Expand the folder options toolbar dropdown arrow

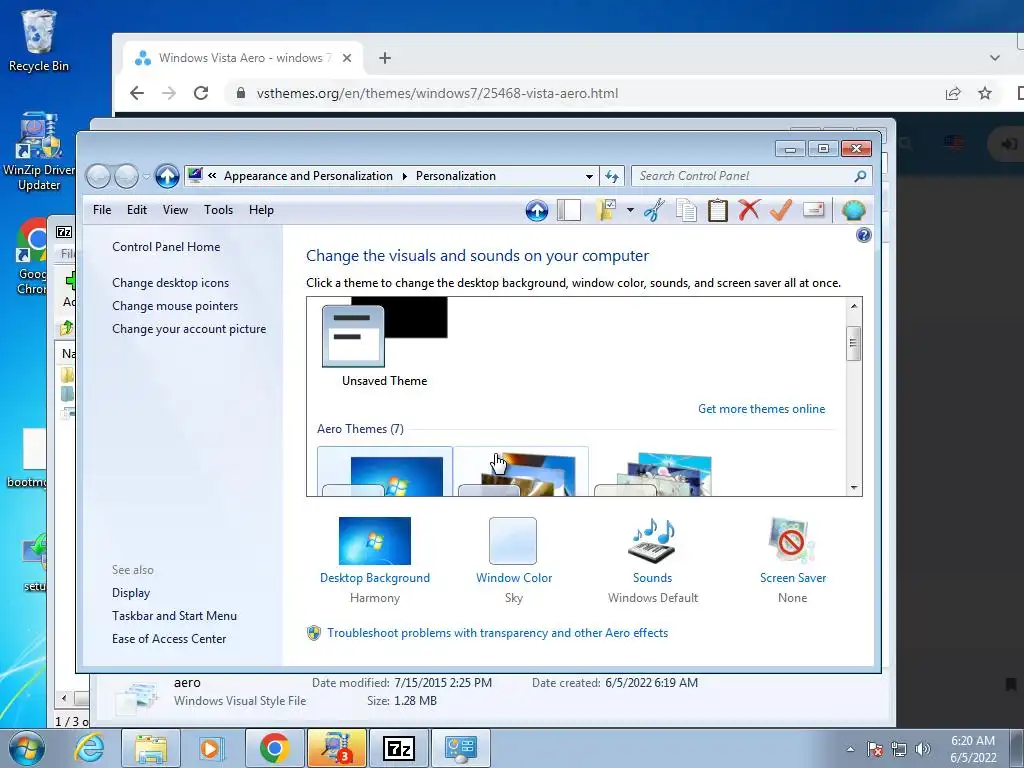tap(630, 210)
